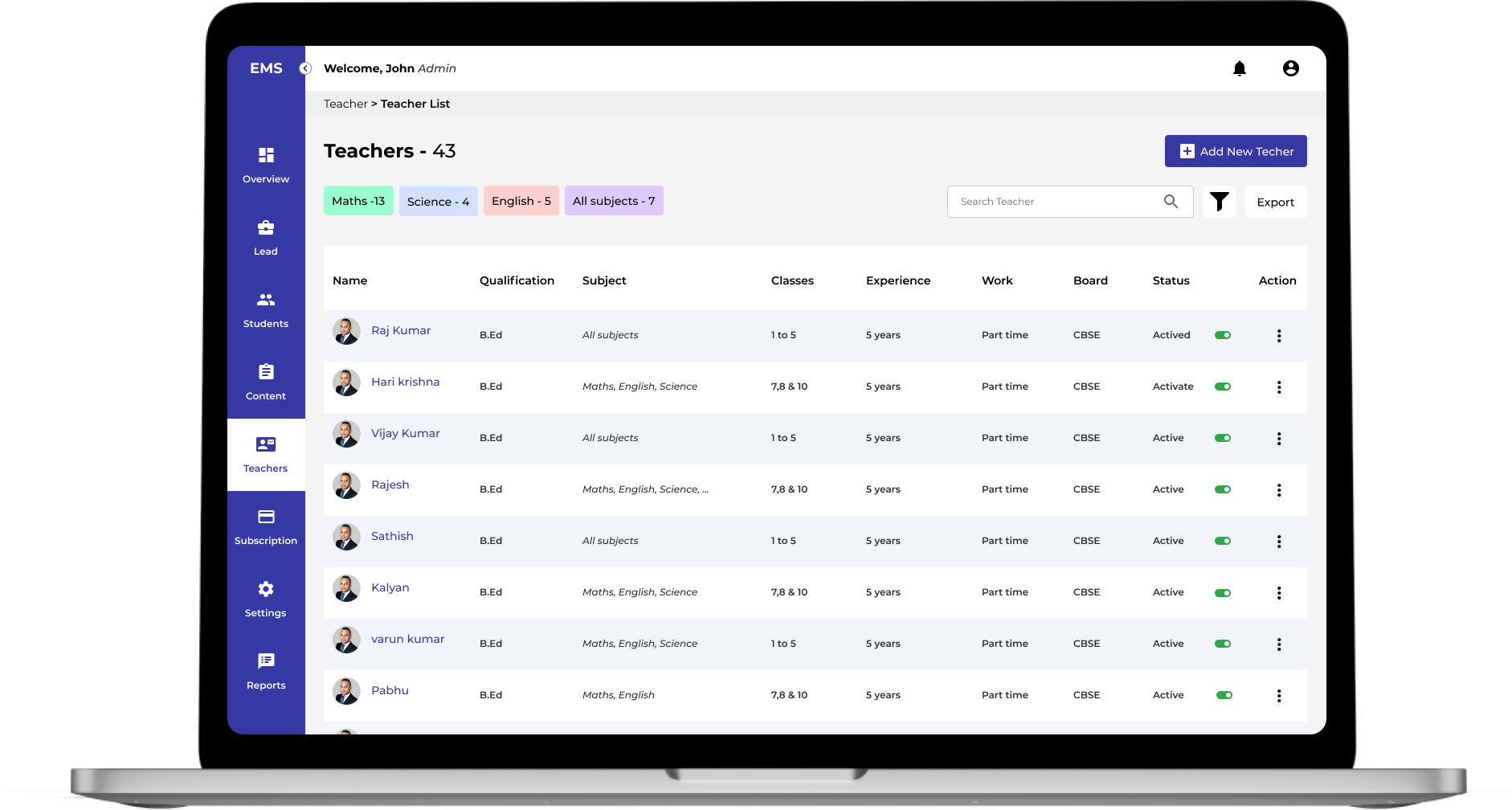This screenshot has height=810, width=1512.
Task: Open action menu for Raj Kumar
Action: (x=1279, y=336)
